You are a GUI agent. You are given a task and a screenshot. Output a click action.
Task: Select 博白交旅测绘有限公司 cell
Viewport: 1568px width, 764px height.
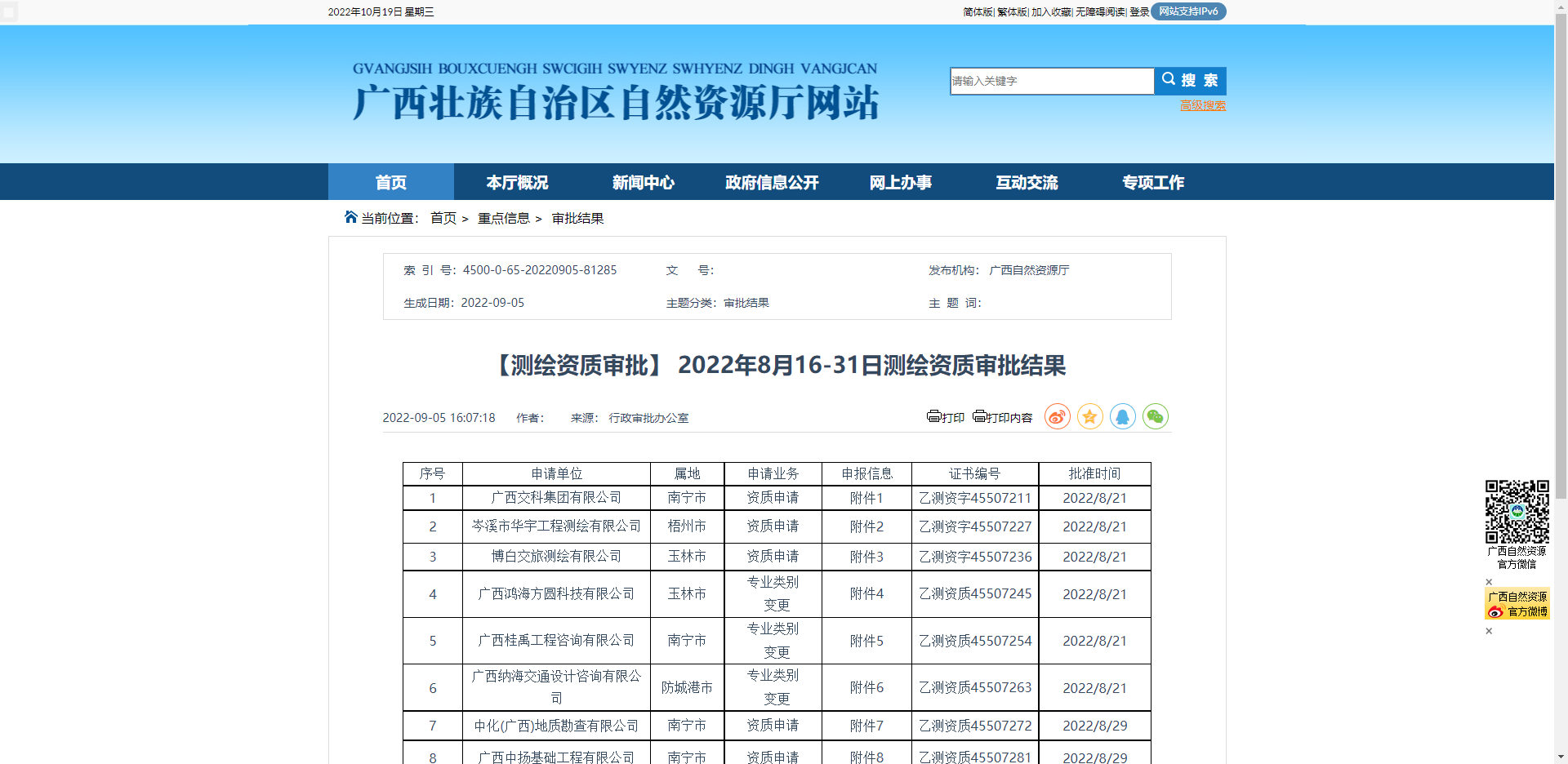pyautogui.click(x=556, y=557)
